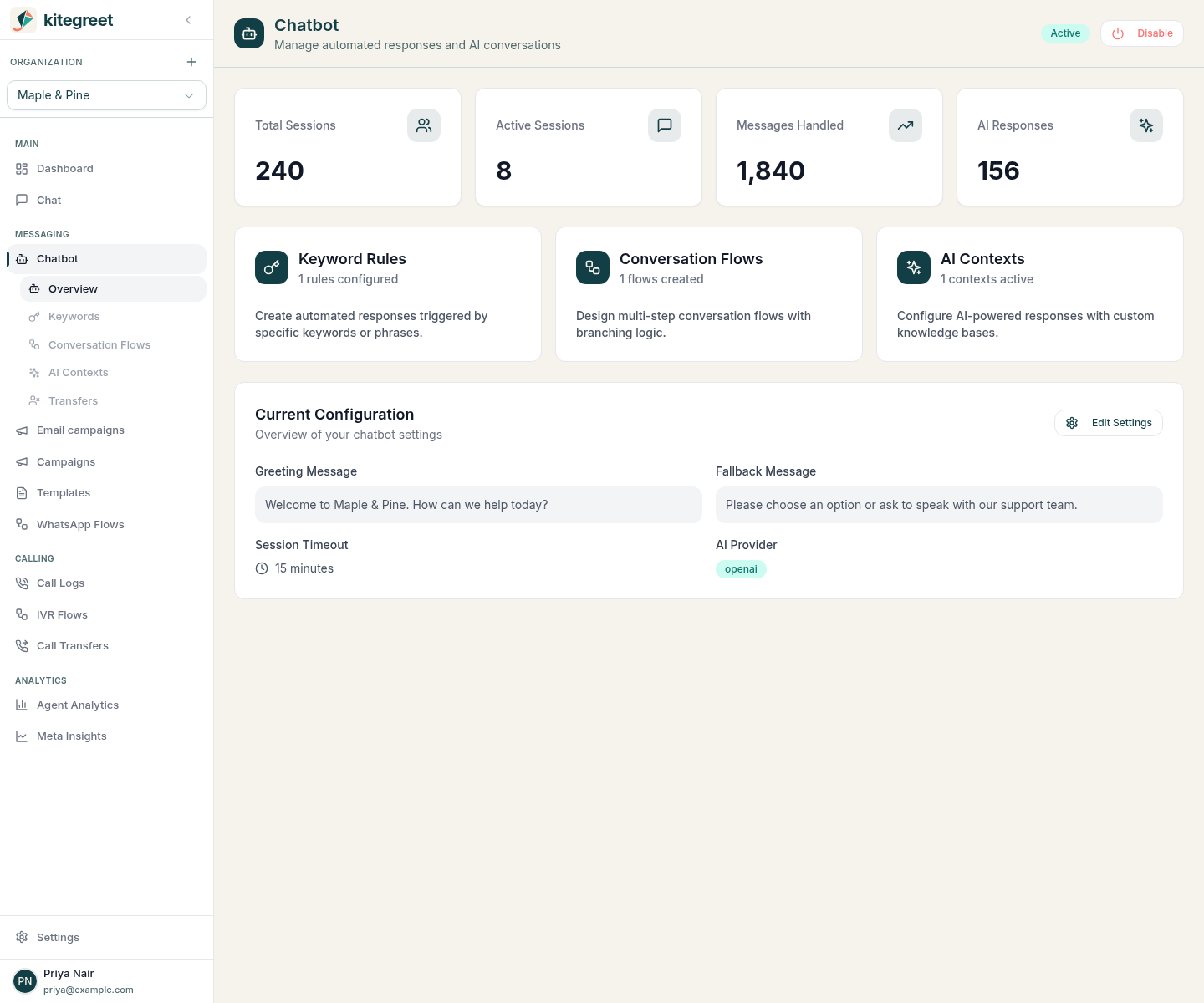This screenshot has width=1204, height=1003.
Task: Click the Call Logs phone icon
Action: coord(22,583)
